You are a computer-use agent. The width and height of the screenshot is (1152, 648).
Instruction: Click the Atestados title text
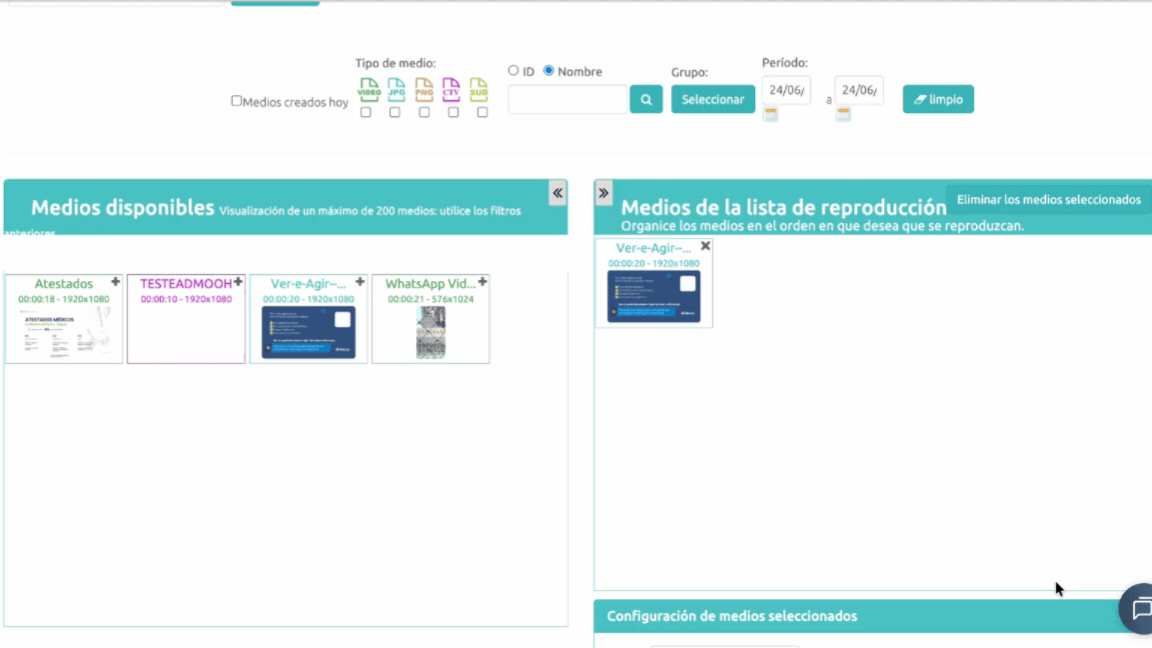click(x=64, y=284)
